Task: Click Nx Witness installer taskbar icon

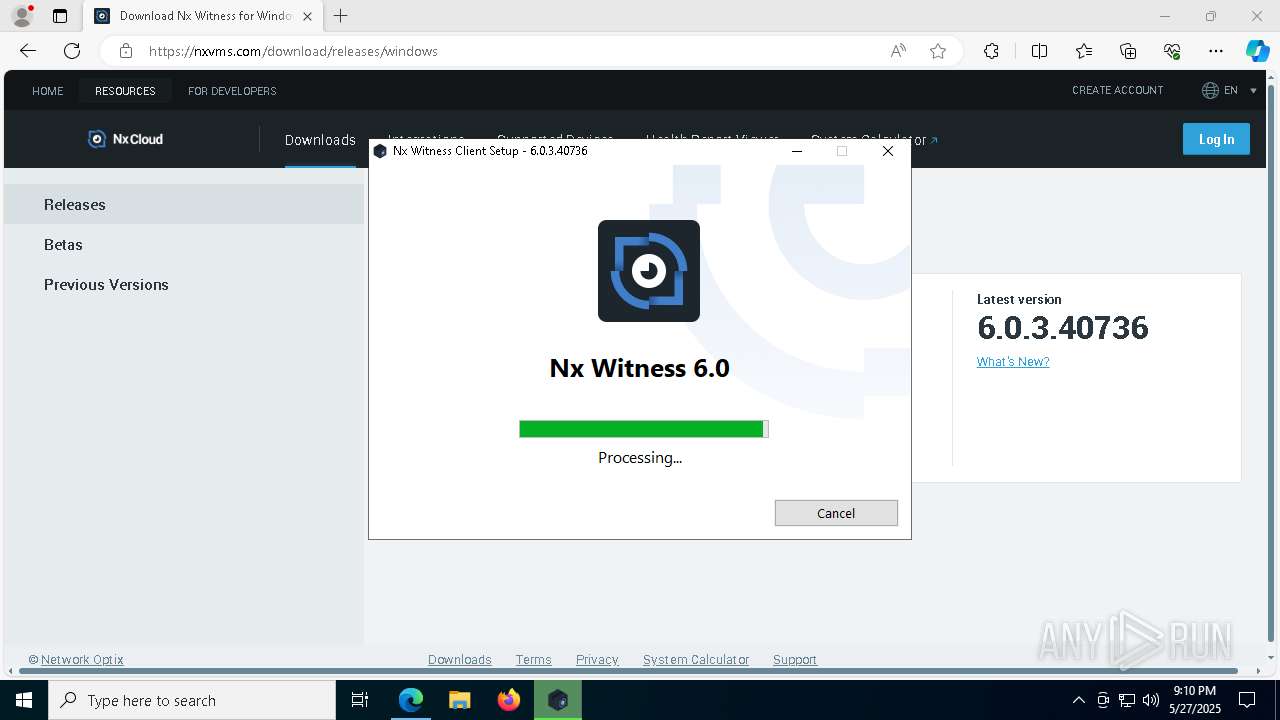Action: tap(558, 700)
